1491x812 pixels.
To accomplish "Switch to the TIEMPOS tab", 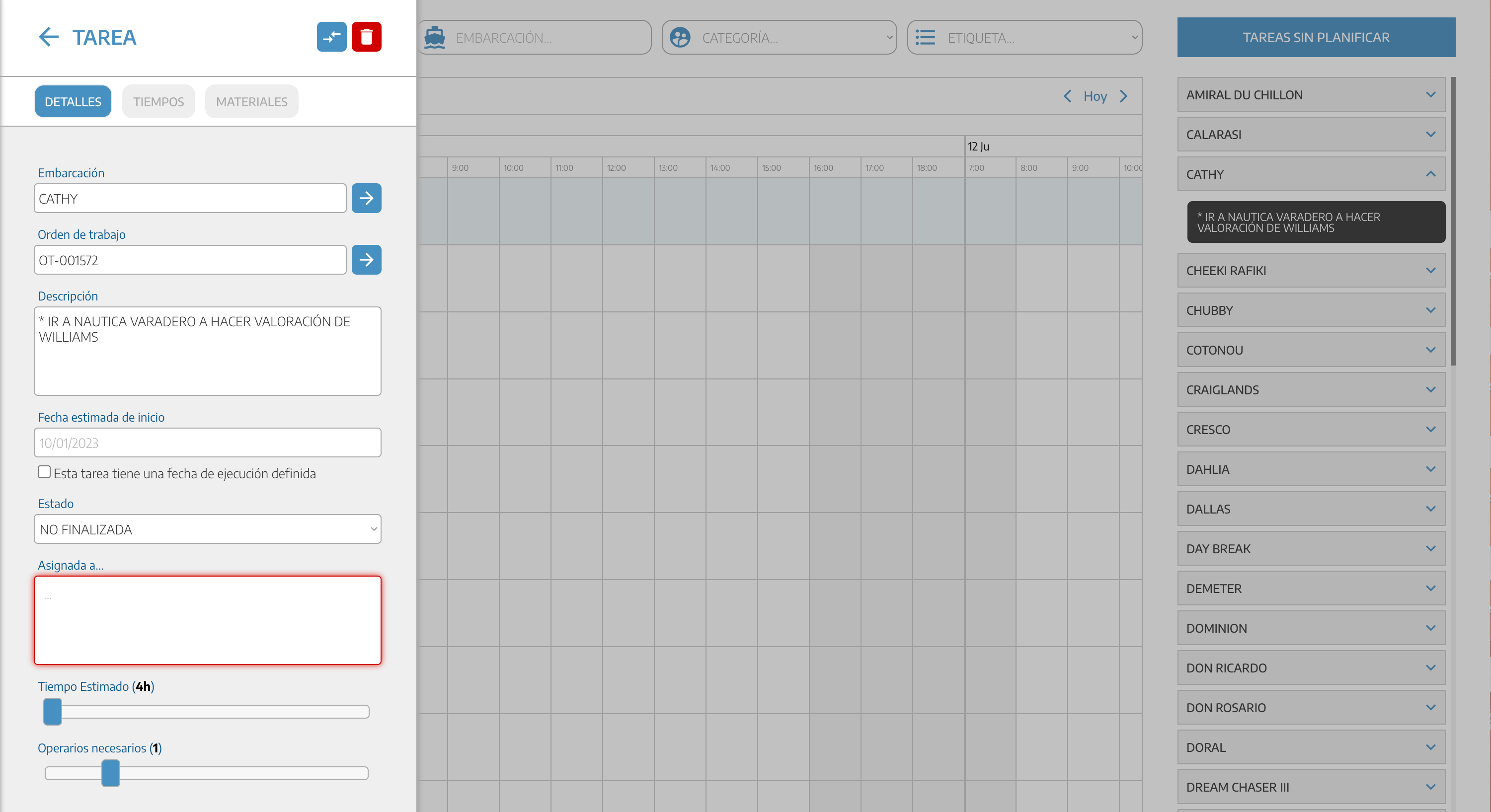I will pos(158,102).
